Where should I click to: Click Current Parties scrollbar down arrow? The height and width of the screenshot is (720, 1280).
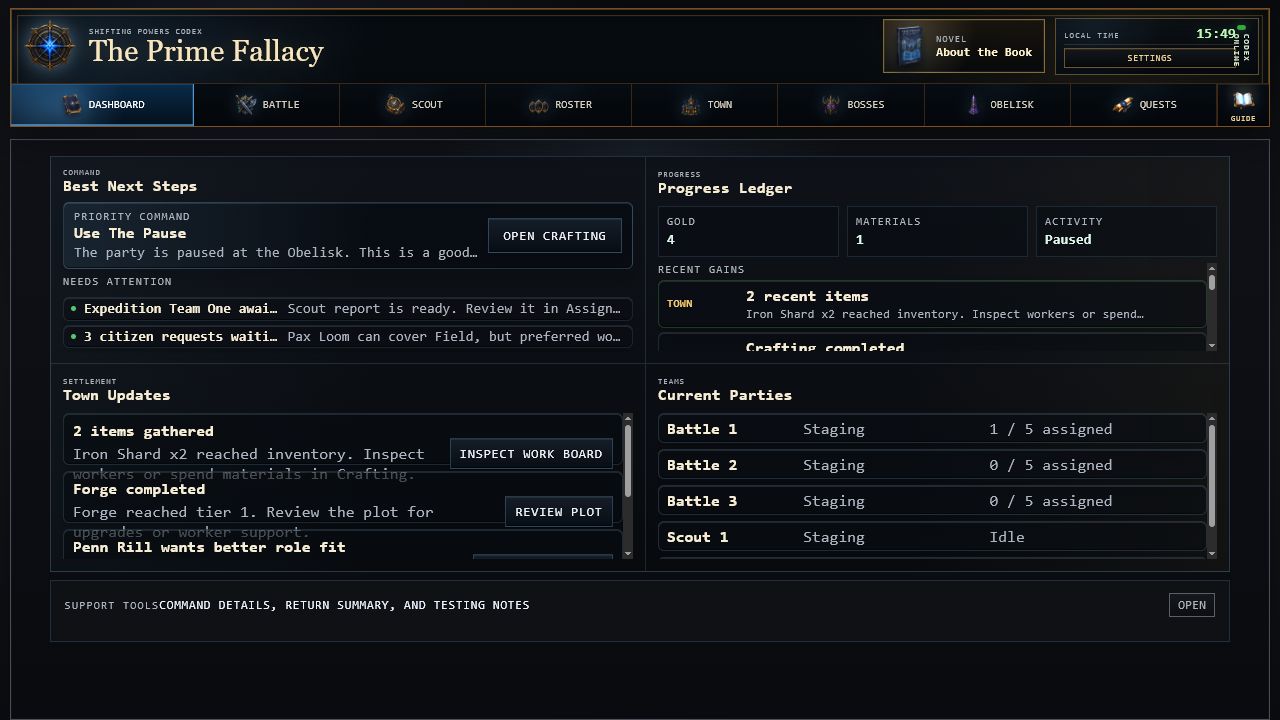coord(1212,554)
